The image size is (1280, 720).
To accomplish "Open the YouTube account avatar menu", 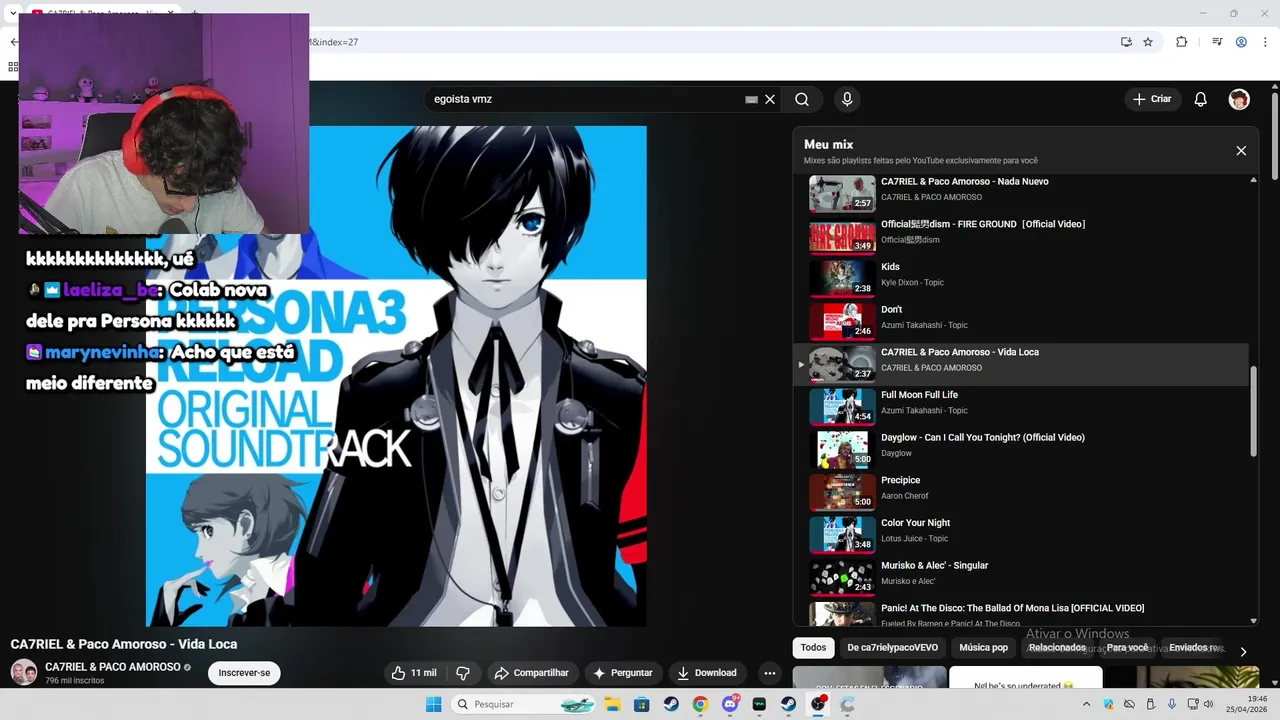I will coord(1239,99).
